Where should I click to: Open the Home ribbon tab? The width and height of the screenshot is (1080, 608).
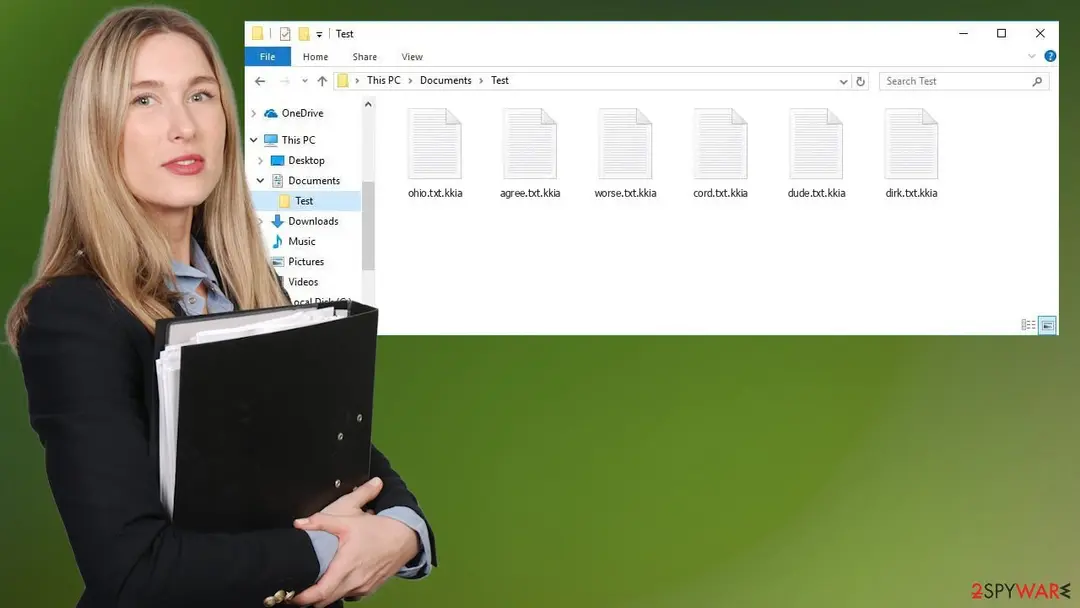(x=315, y=56)
